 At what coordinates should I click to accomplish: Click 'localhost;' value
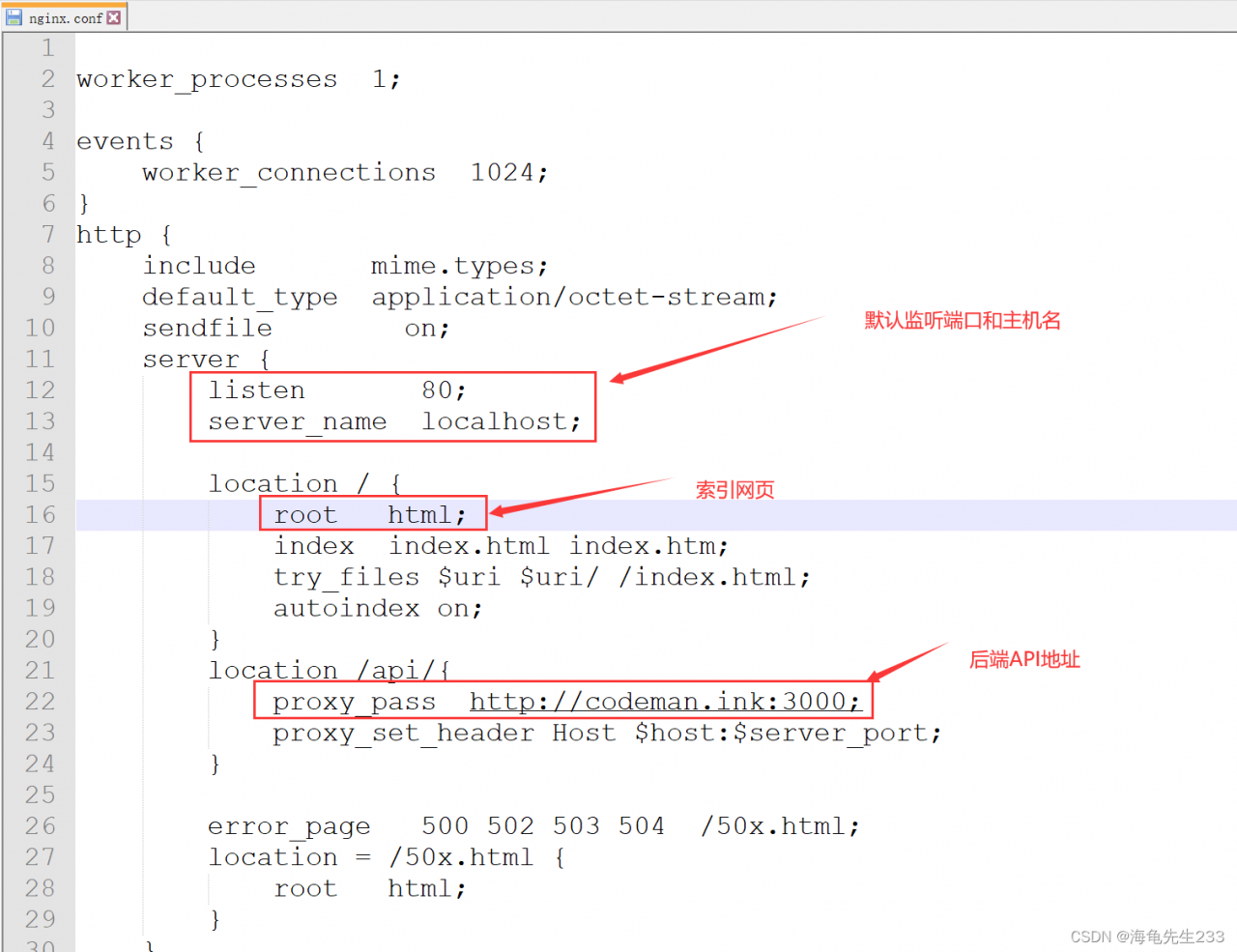tap(502, 422)
